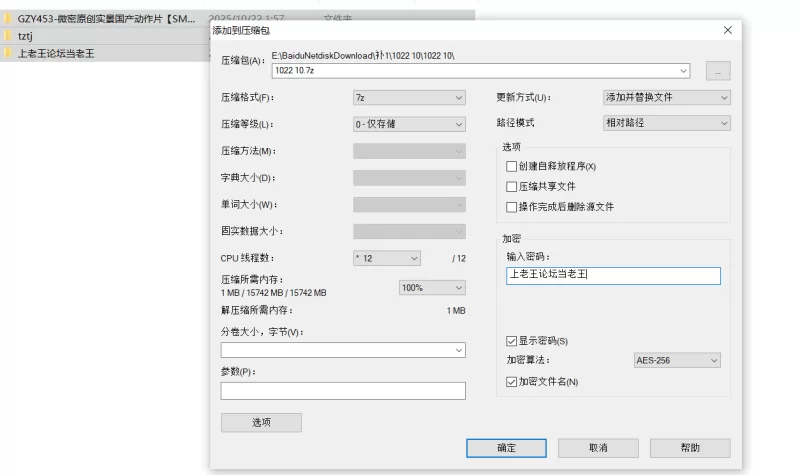This screenshot has width=800, height=475.
Task: Toggle 压缩共享文件 checkbox
Action: [512, 186]
